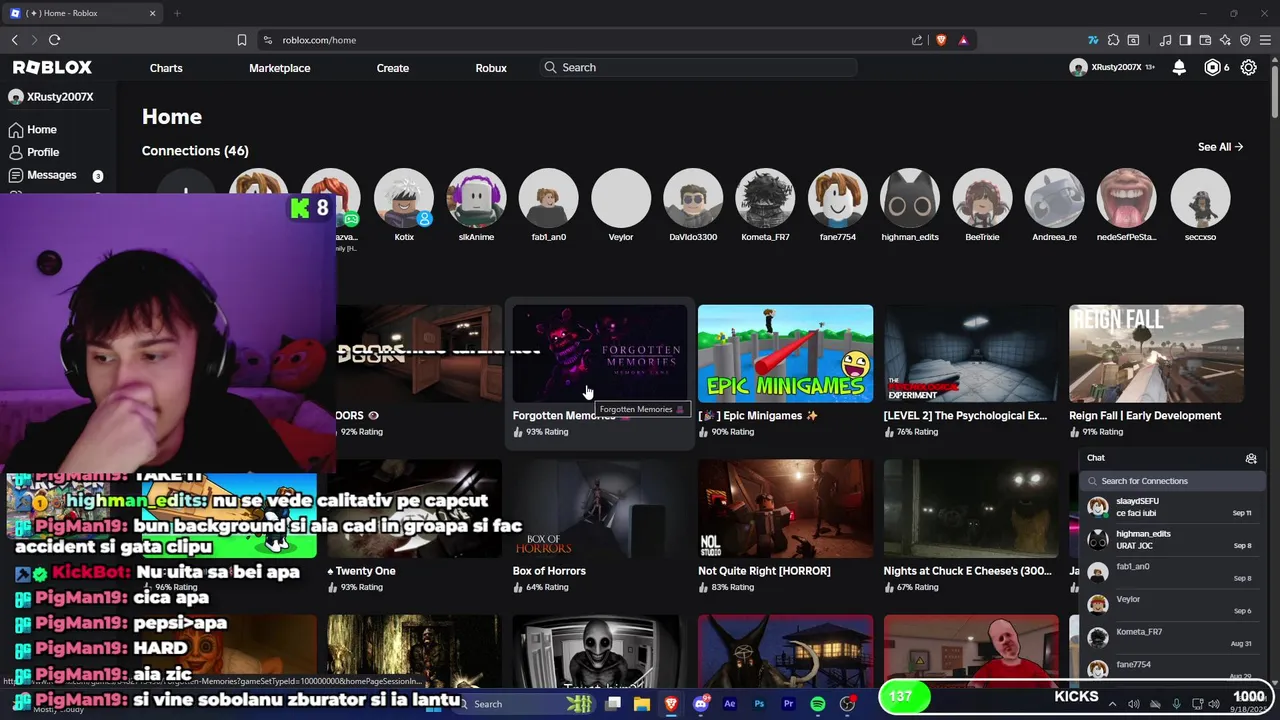Click the Brave Shields lion icon
The height and width of the screenshot is (720, 1280).
pos(941,40)
